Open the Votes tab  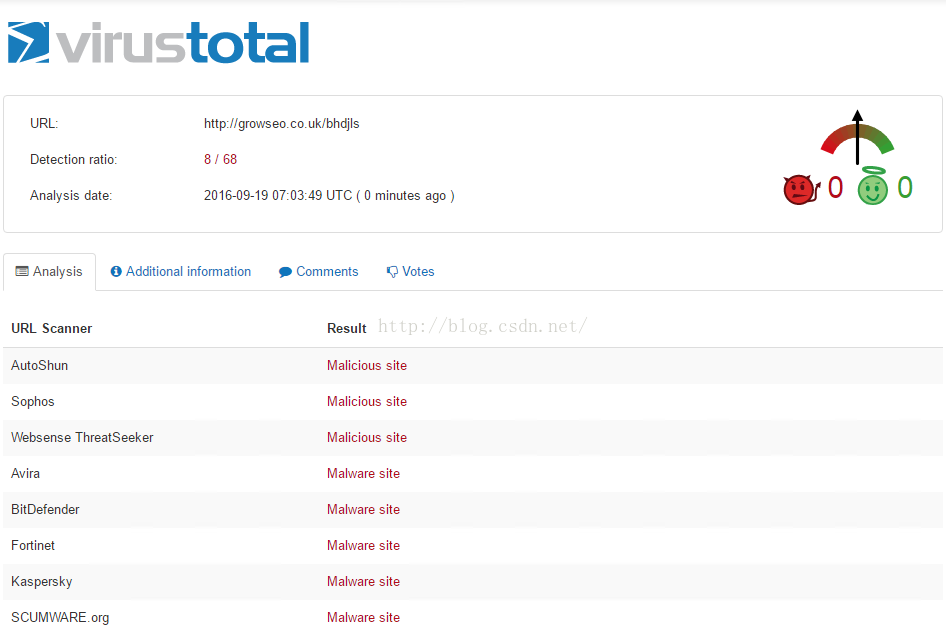coord(410,271)
